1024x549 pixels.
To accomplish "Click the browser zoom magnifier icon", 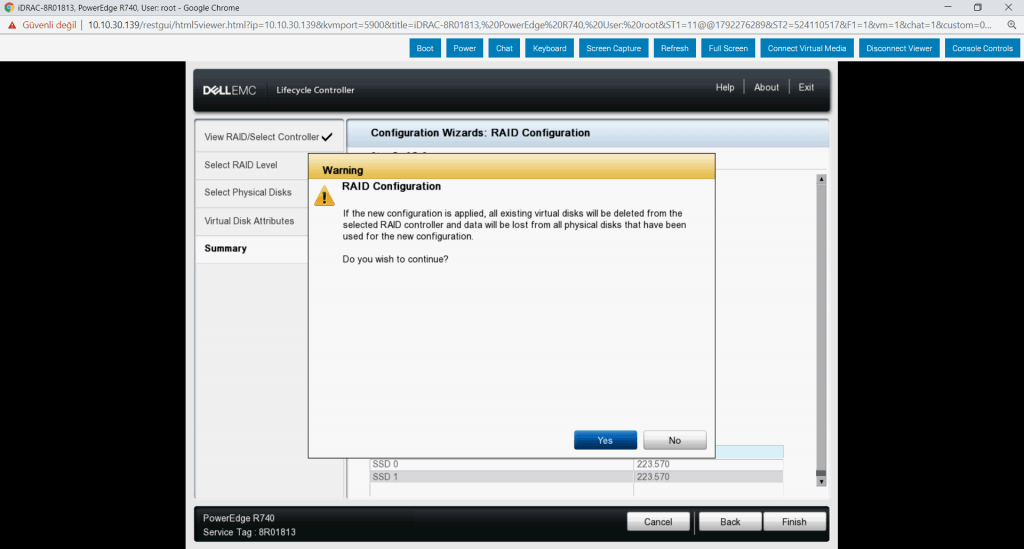I will (1011, 24).
